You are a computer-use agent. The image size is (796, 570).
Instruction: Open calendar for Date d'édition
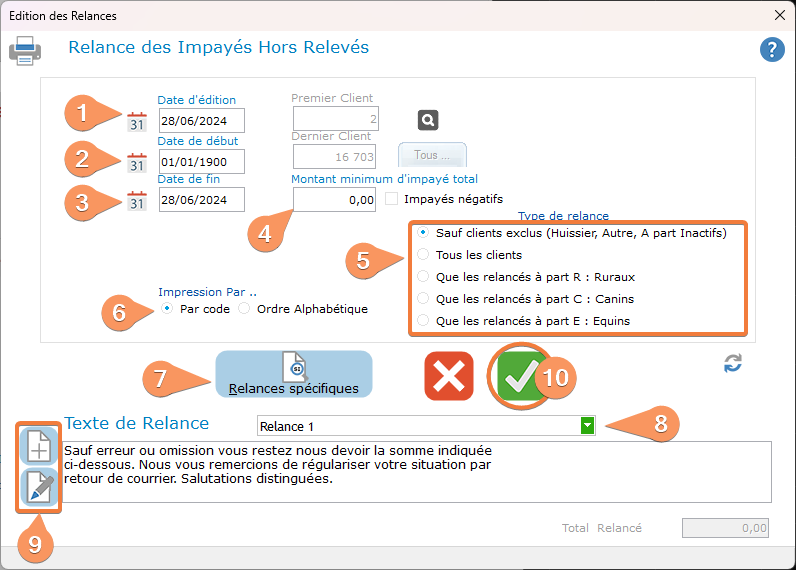pos(137,122)
